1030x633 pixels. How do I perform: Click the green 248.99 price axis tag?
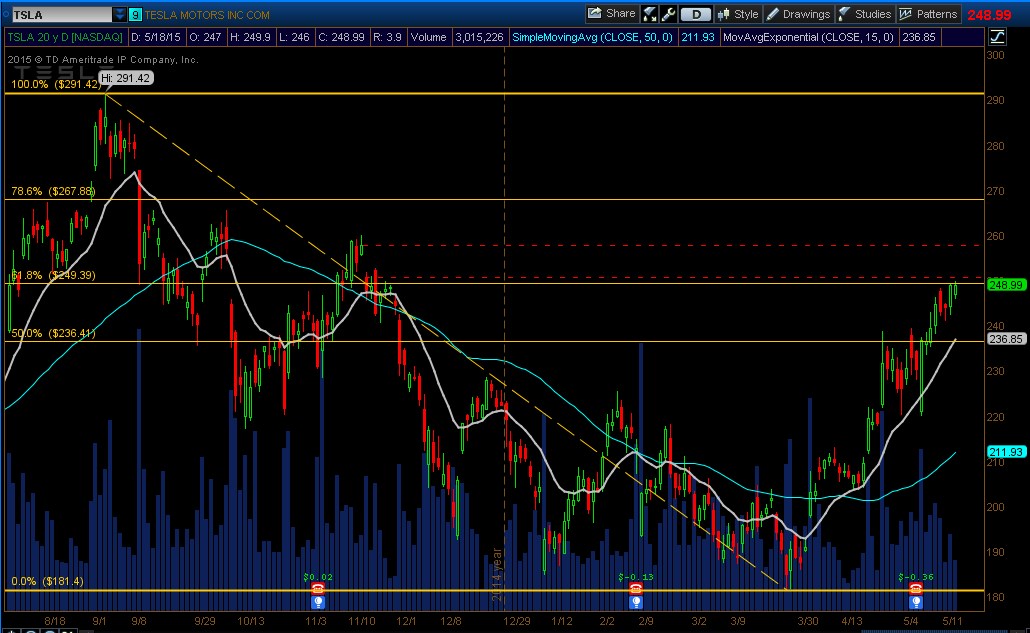pyautogui.click(x=1006, y=285)
